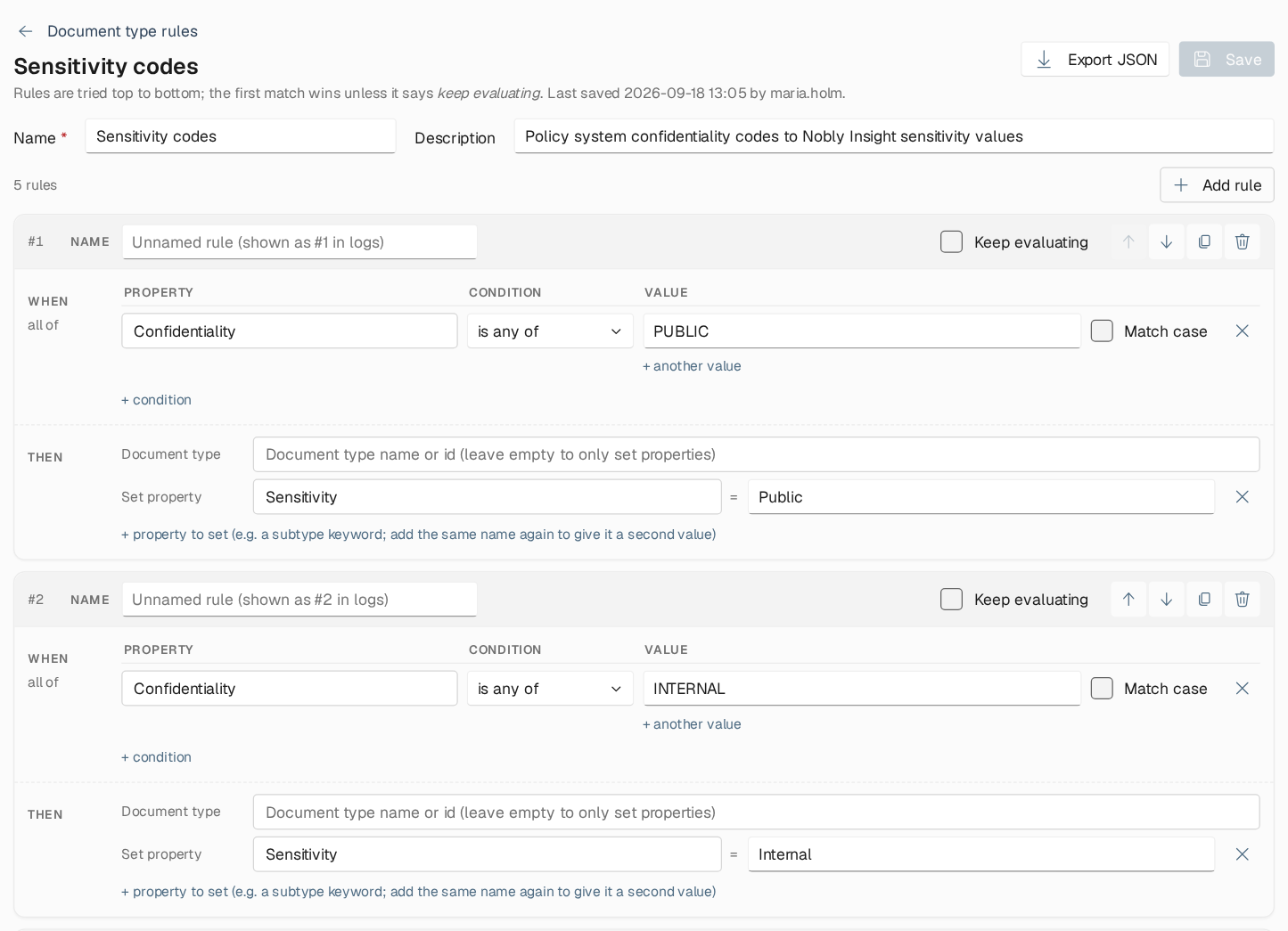This screenshot has width=1288, height=931.
Task: Add a condition to rule #1
Action: (157, 400)
